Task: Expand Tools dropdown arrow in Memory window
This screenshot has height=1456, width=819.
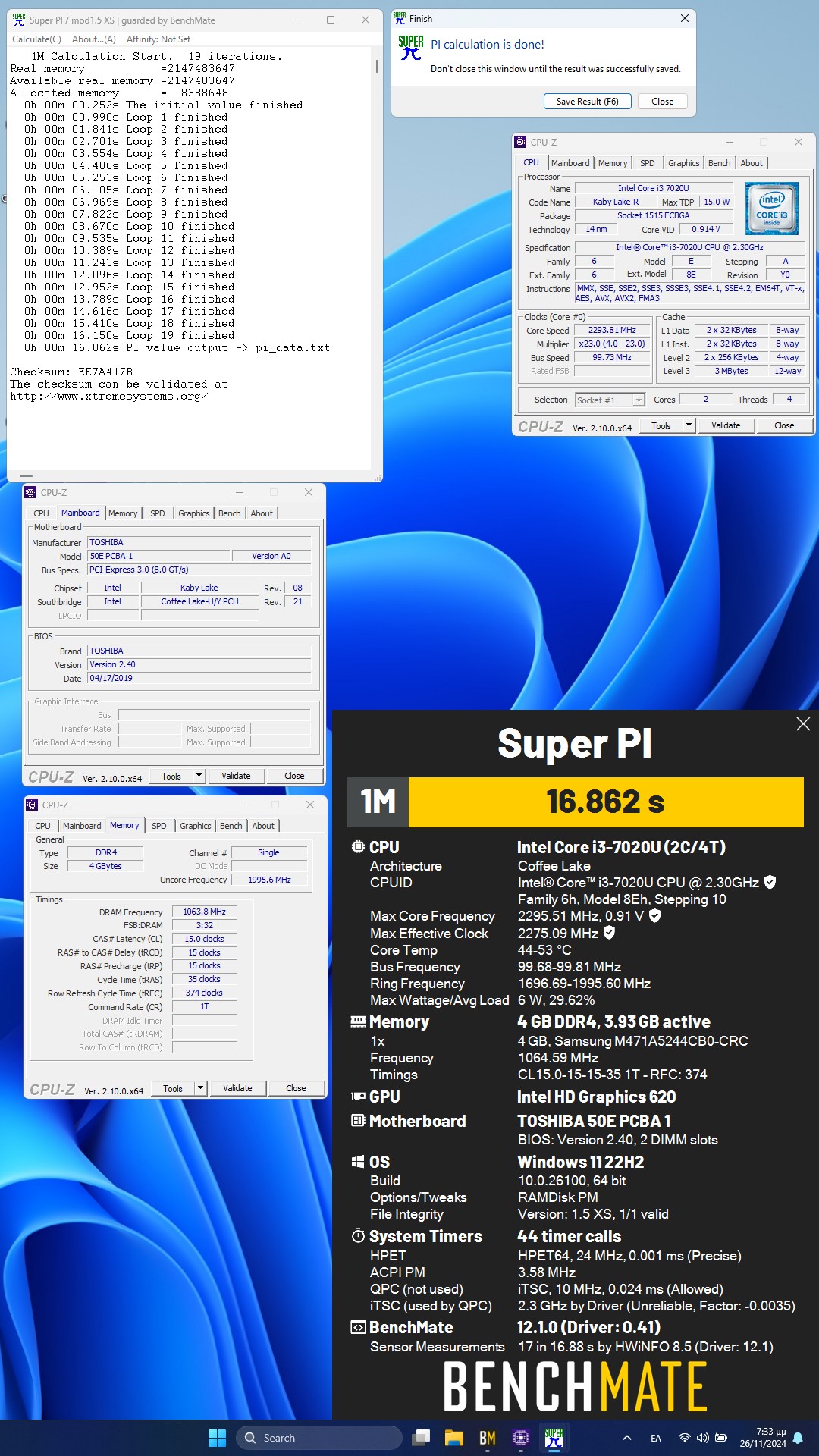Action: 200,1088
